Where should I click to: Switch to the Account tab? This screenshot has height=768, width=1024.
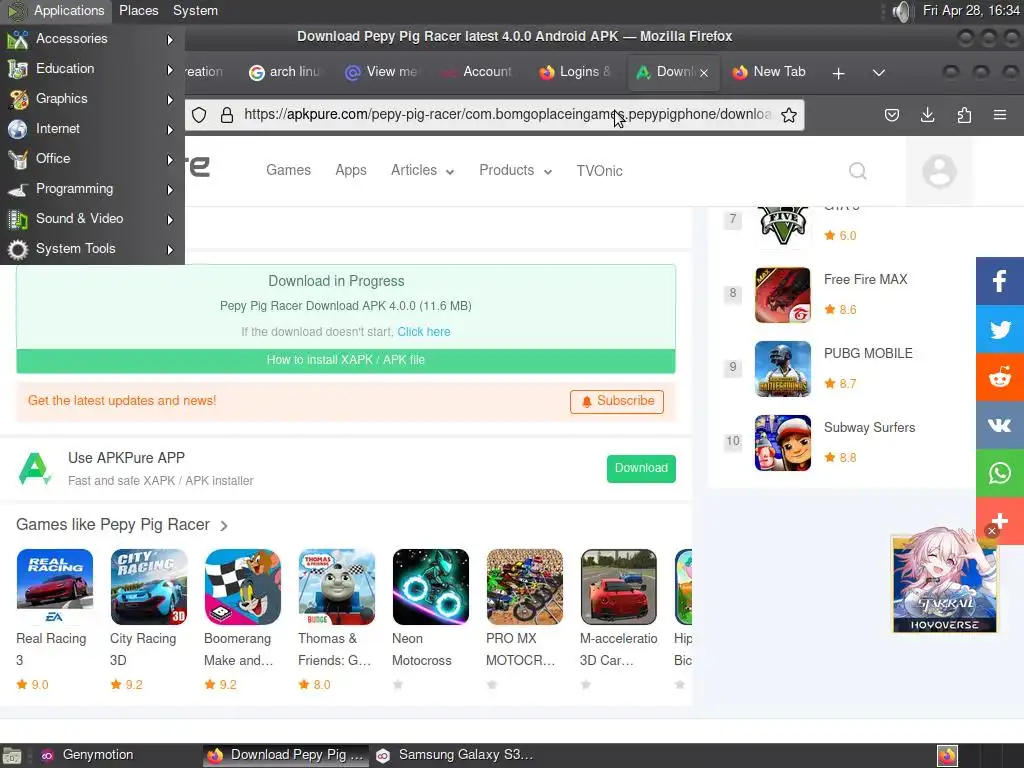pos(478,72)
